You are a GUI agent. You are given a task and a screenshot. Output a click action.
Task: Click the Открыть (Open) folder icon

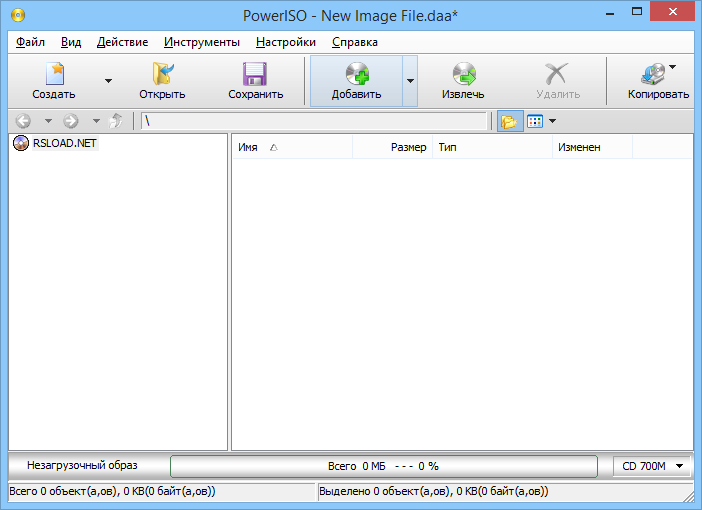point(163,74)
